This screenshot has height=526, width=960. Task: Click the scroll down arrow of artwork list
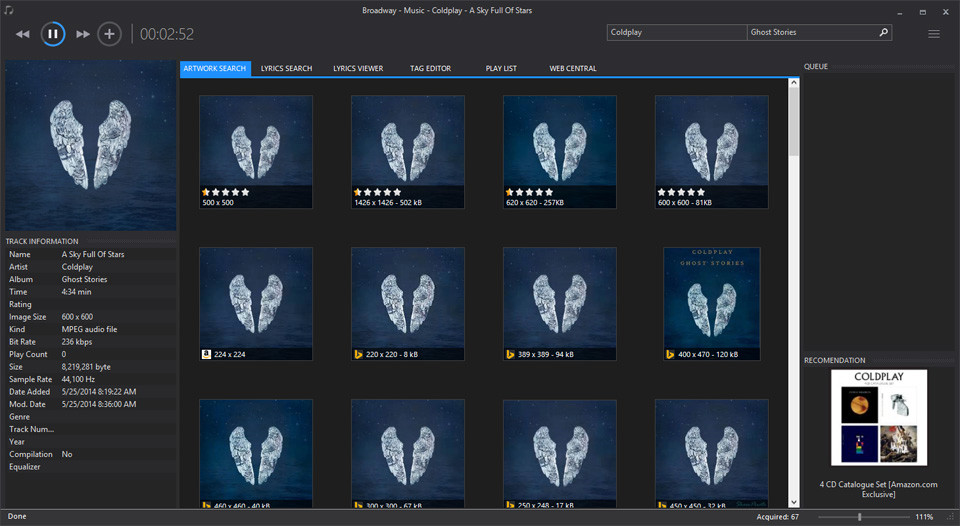pos(794,503)
